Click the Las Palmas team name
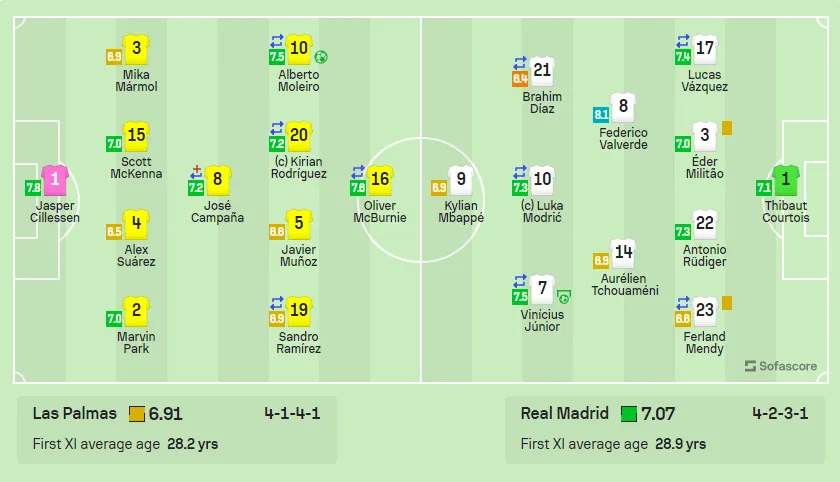Screen dimensions: 840x482 coord(74,413)
